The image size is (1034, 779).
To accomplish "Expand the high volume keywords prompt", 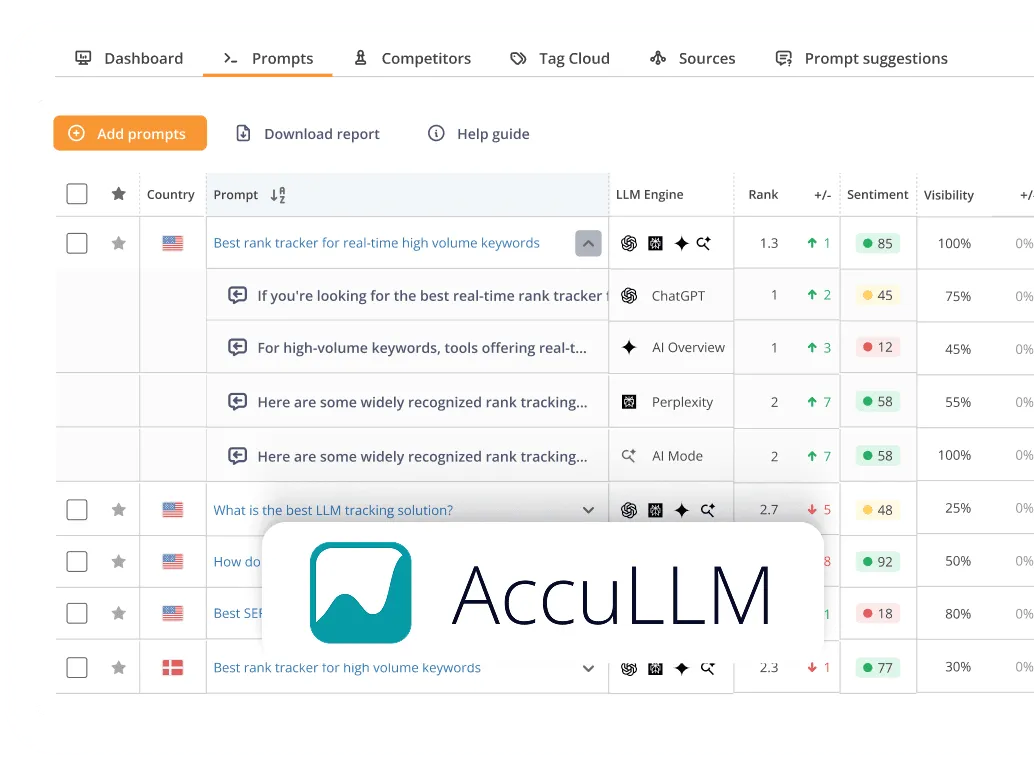I will pos(588,667).
